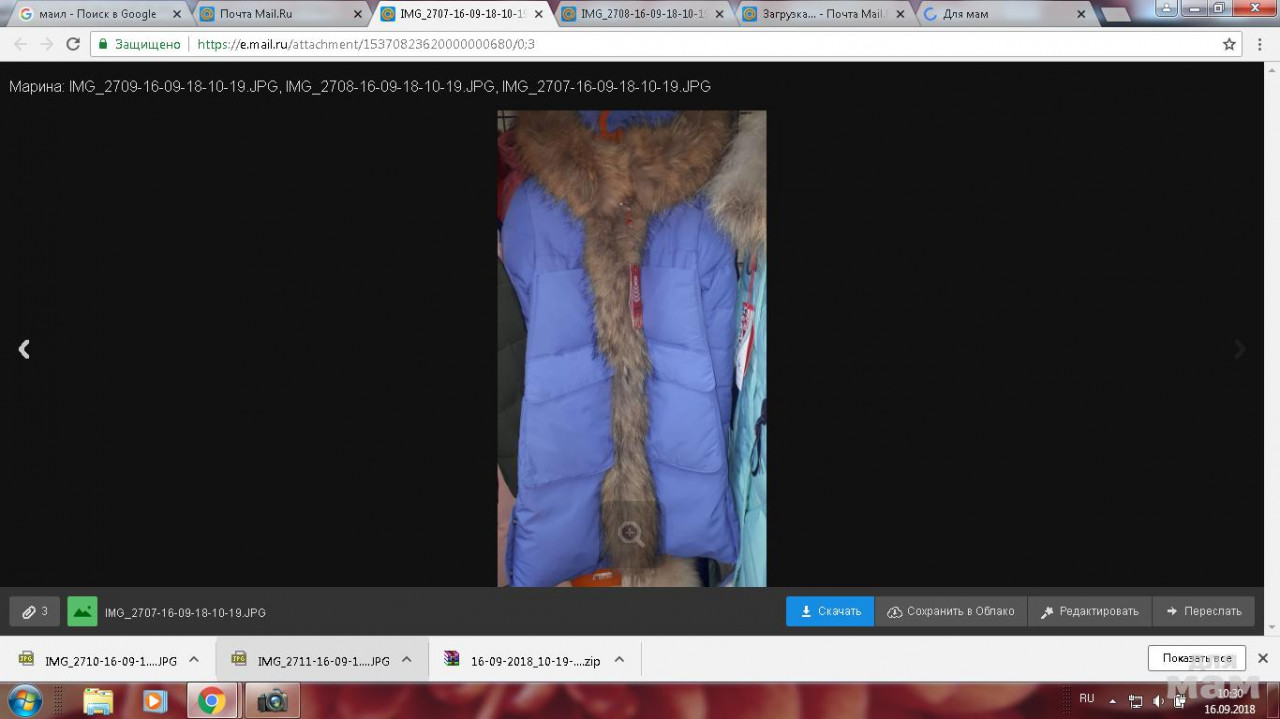This screenshot has height=719, width=1280.
Task: Open the attachments paperclip counter
Action: (35, 611)
